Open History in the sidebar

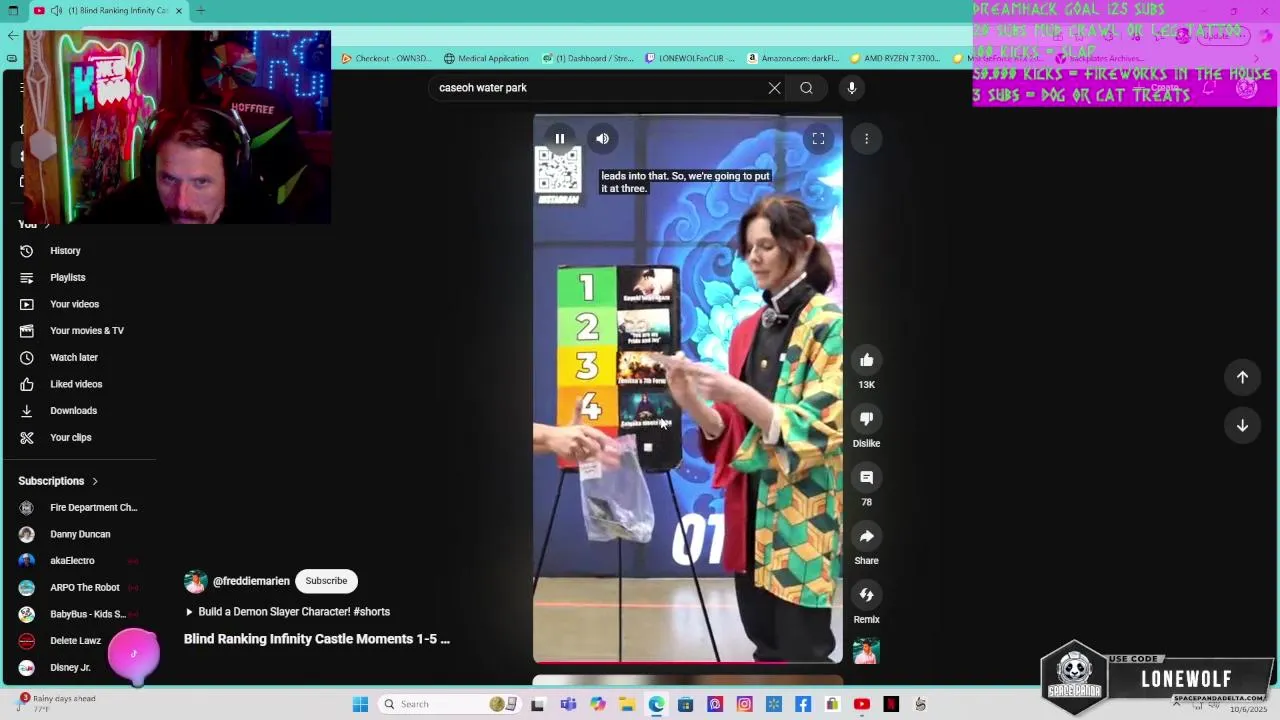65,251
